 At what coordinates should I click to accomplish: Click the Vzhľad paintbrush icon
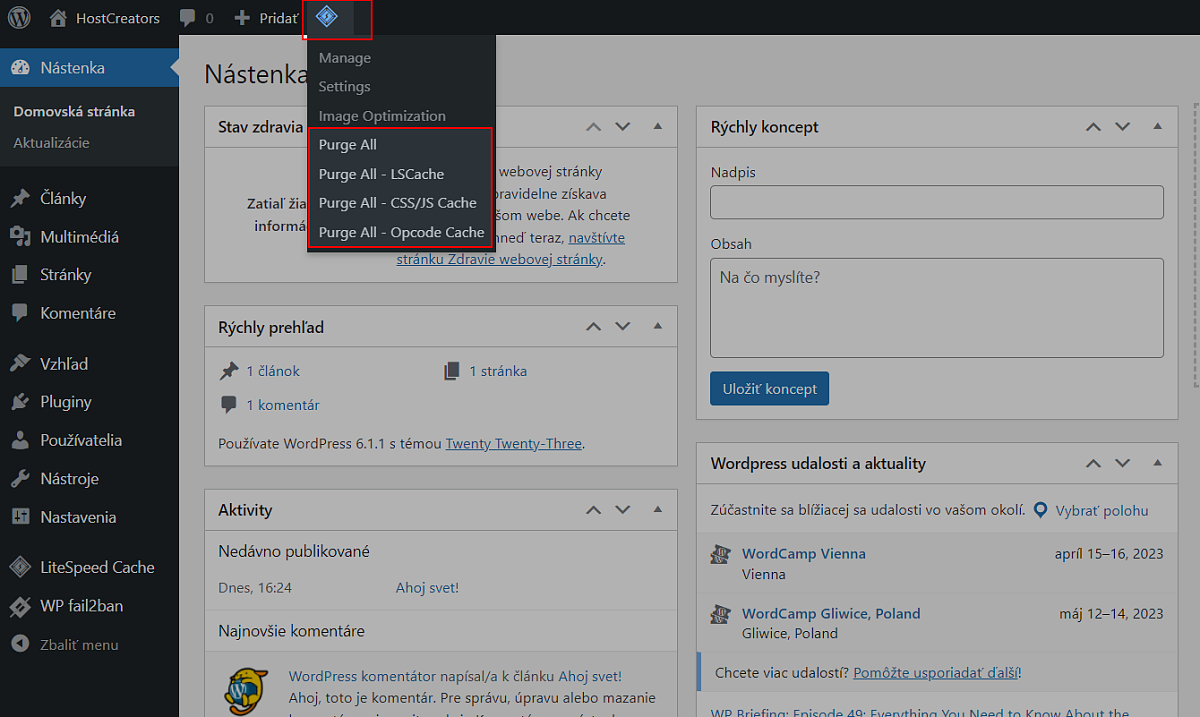pos(20,364)
